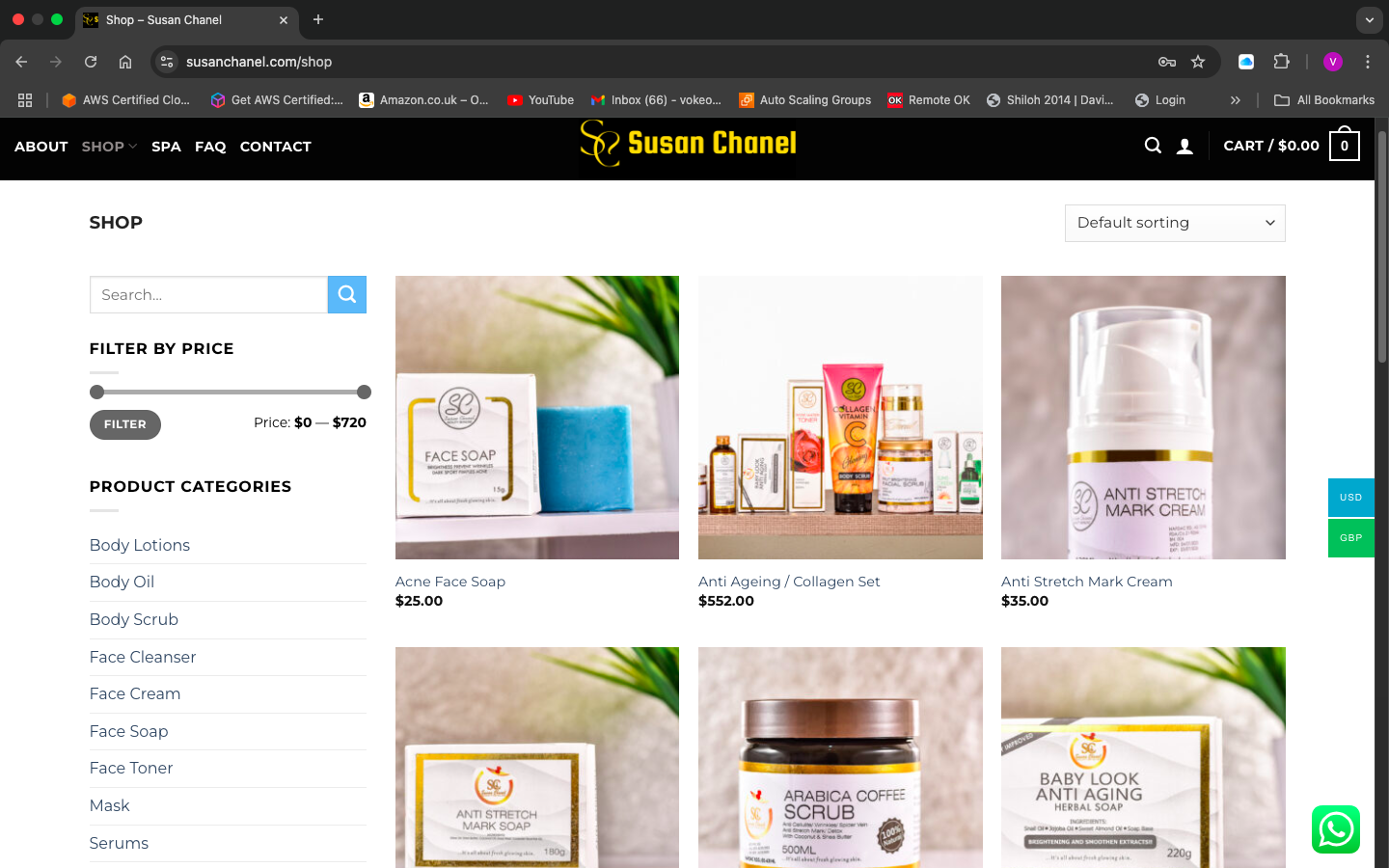Open the browser Extensions puzzle icon

coord(1281,62)
